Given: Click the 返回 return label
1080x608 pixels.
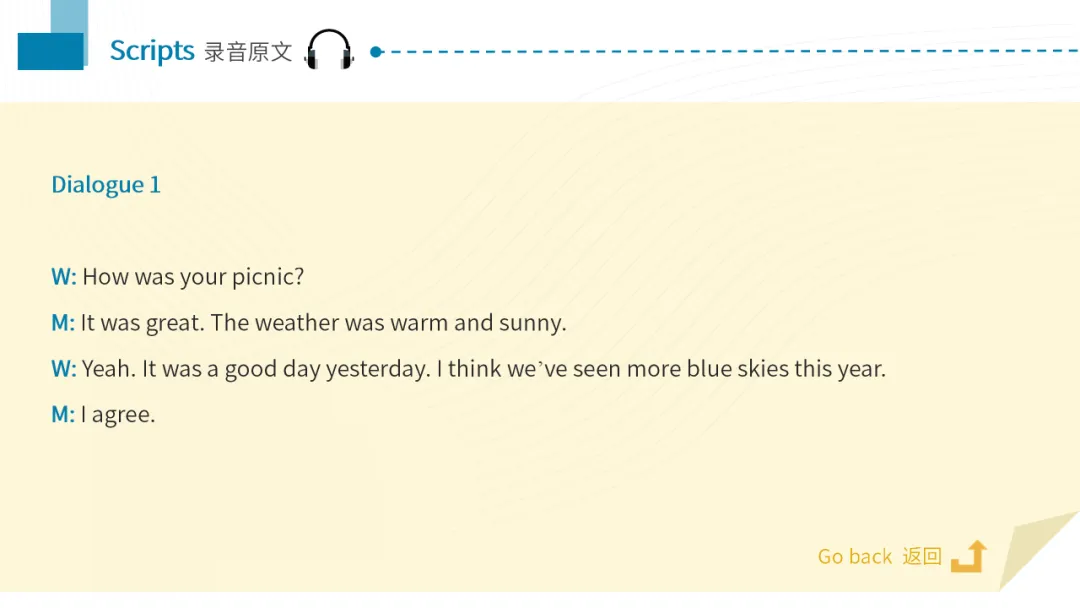Looking at the screenshot, I should (x=922, y=557).
